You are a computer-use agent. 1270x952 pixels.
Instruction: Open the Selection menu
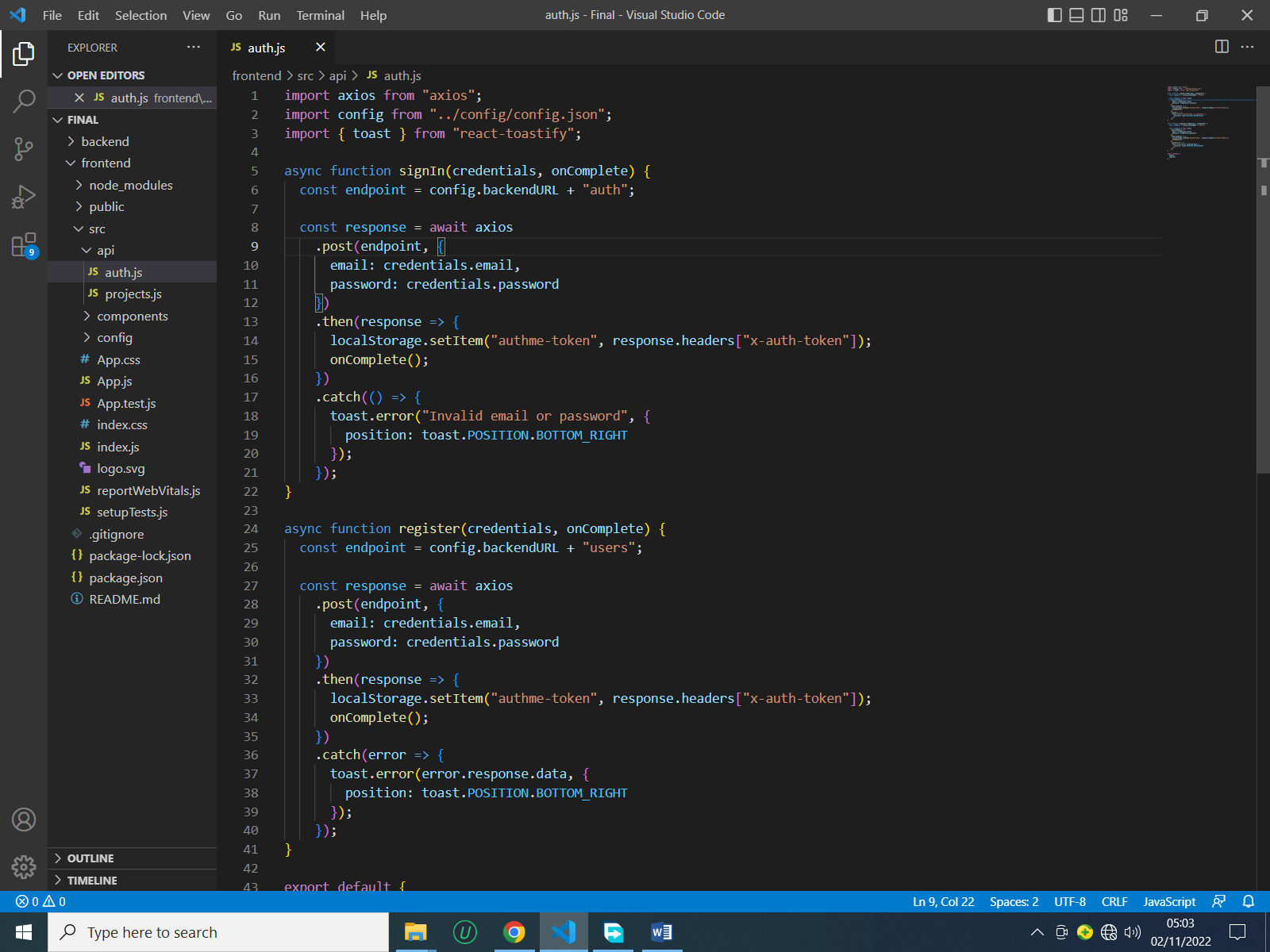coord(140,15)
